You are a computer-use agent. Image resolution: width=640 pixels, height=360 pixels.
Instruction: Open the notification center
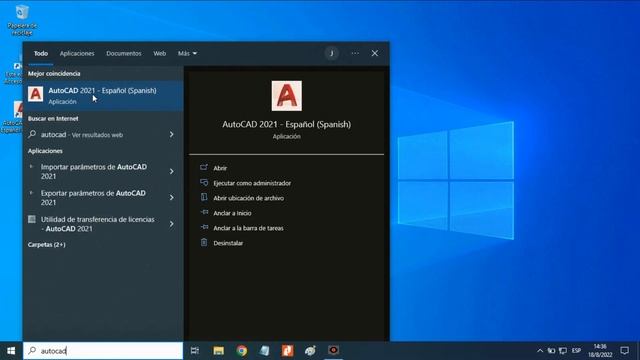click(624, 351)
